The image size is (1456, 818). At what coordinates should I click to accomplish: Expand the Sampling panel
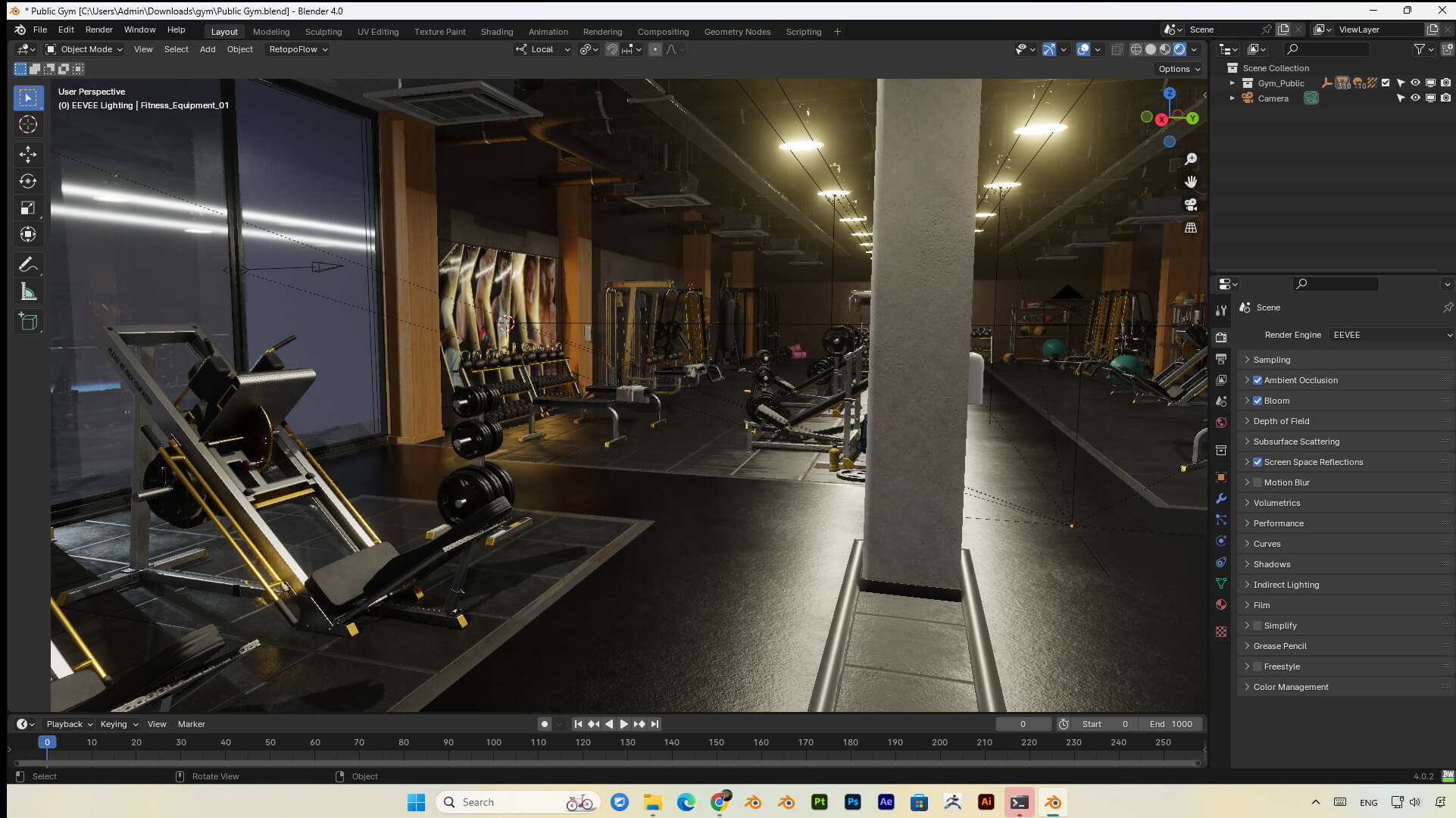[1272, 360]
